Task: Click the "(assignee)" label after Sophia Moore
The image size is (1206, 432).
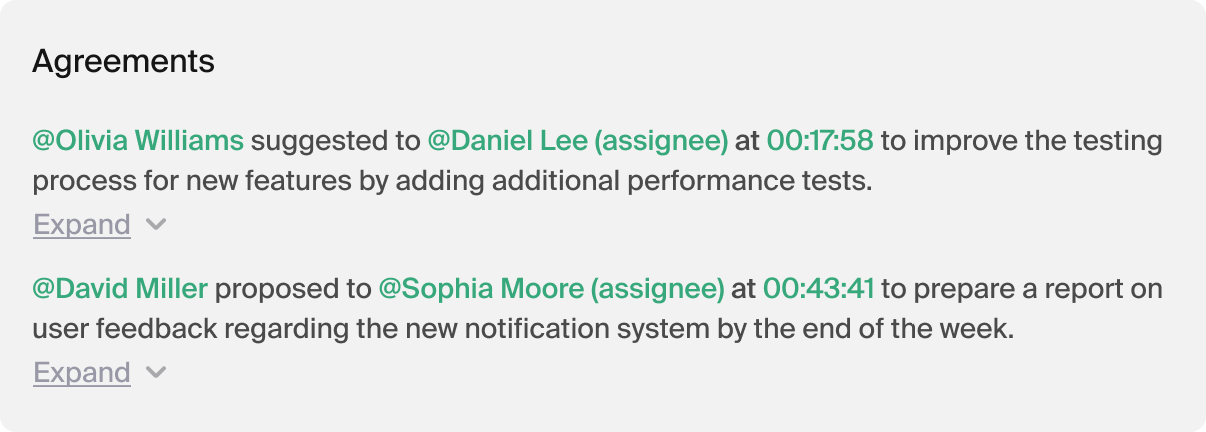Action: tap(658, 290)
